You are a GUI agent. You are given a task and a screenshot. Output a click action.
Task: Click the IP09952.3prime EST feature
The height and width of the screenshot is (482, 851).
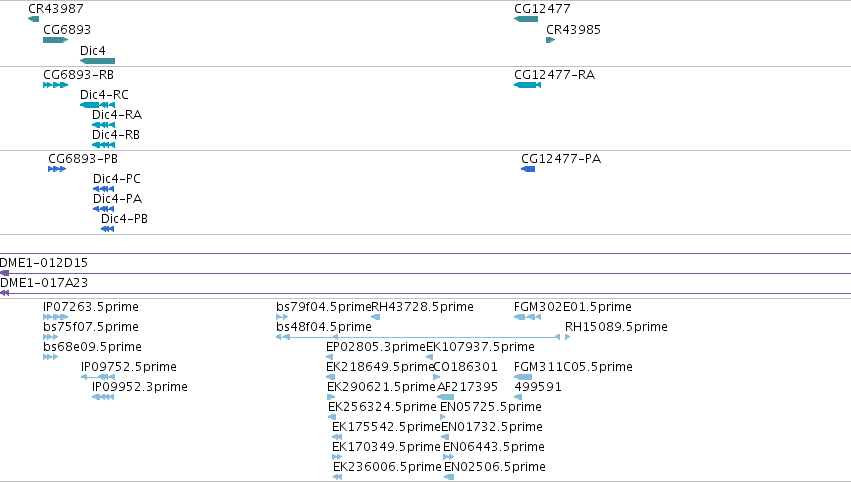[103, 397]
